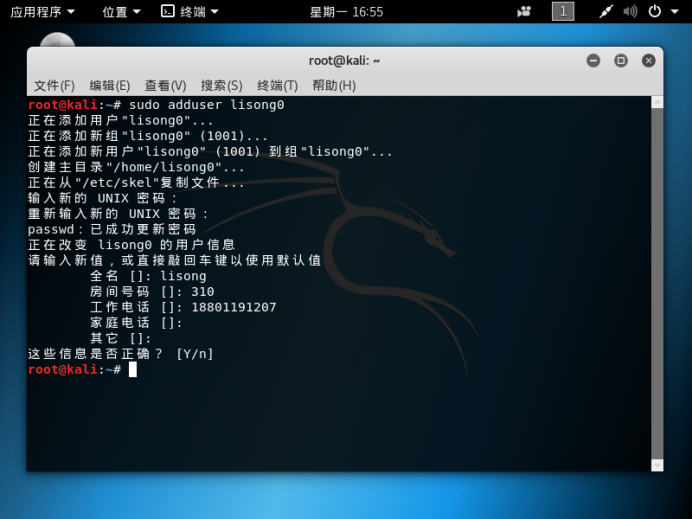
Task: Click the terminal title "root@kali: ~"
Action: [344, 60]
